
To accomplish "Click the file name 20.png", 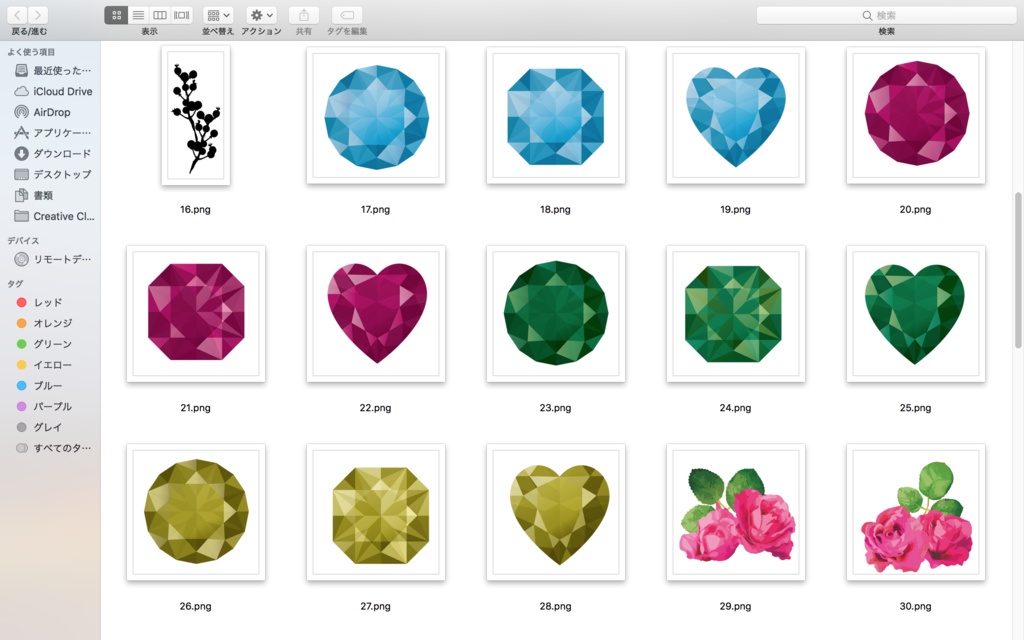I will (915, 210).
